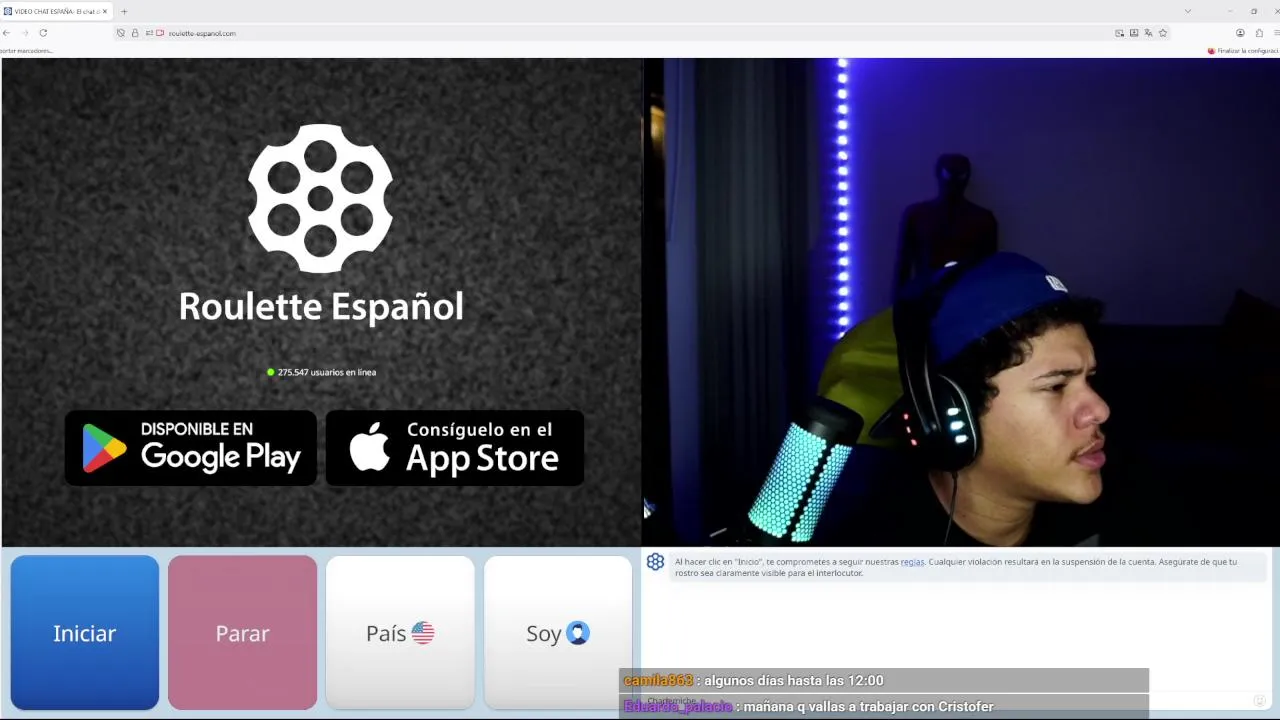Select the VIDEO CHAT ESPAÑA browser tab

(55, 11)
